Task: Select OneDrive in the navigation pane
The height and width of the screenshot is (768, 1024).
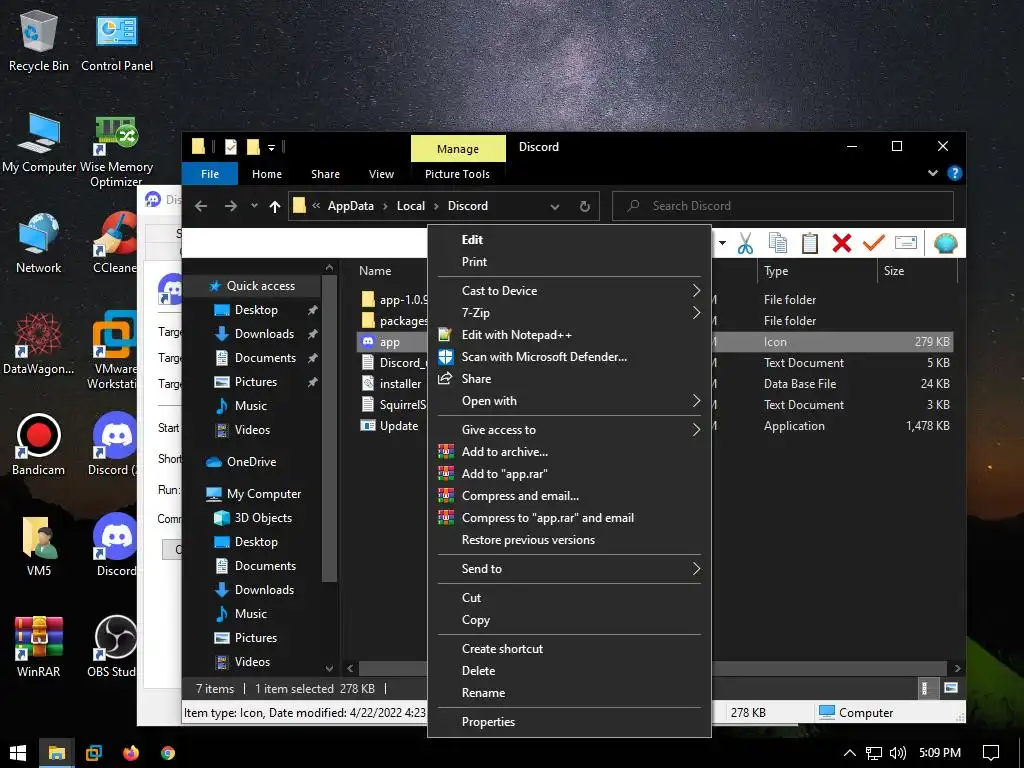Action: coord(251,462)
